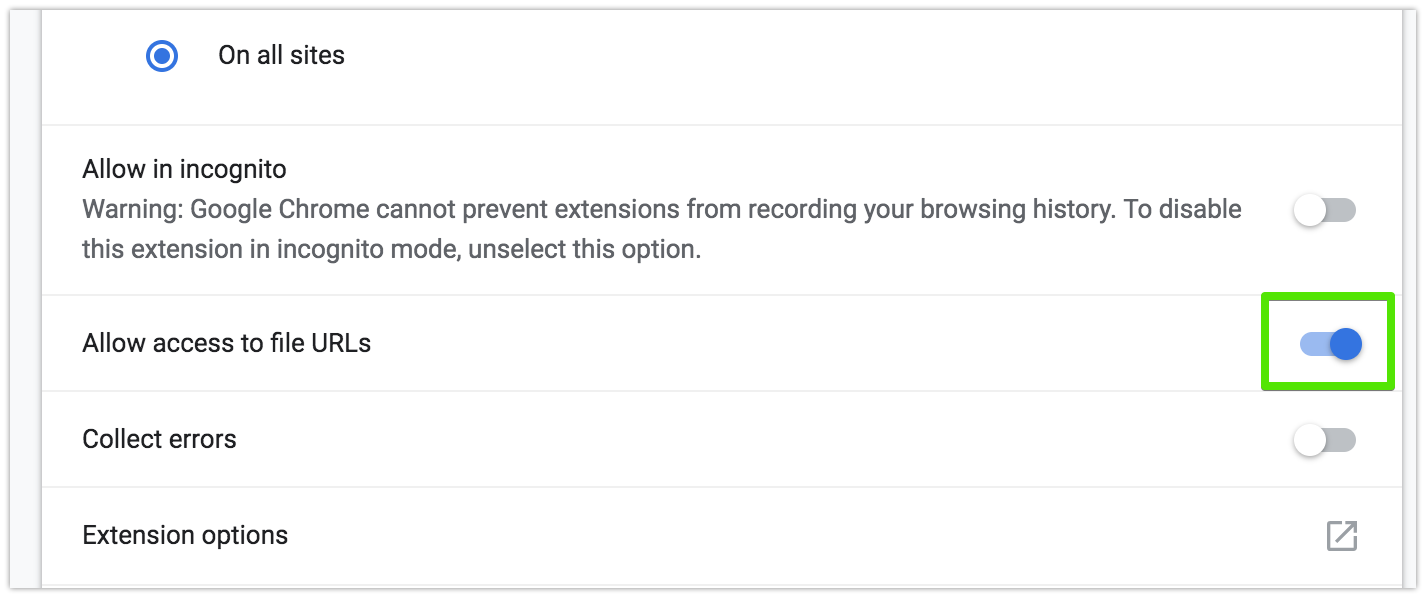Enable the Allow in incognito toggle

pos(1324,210)
